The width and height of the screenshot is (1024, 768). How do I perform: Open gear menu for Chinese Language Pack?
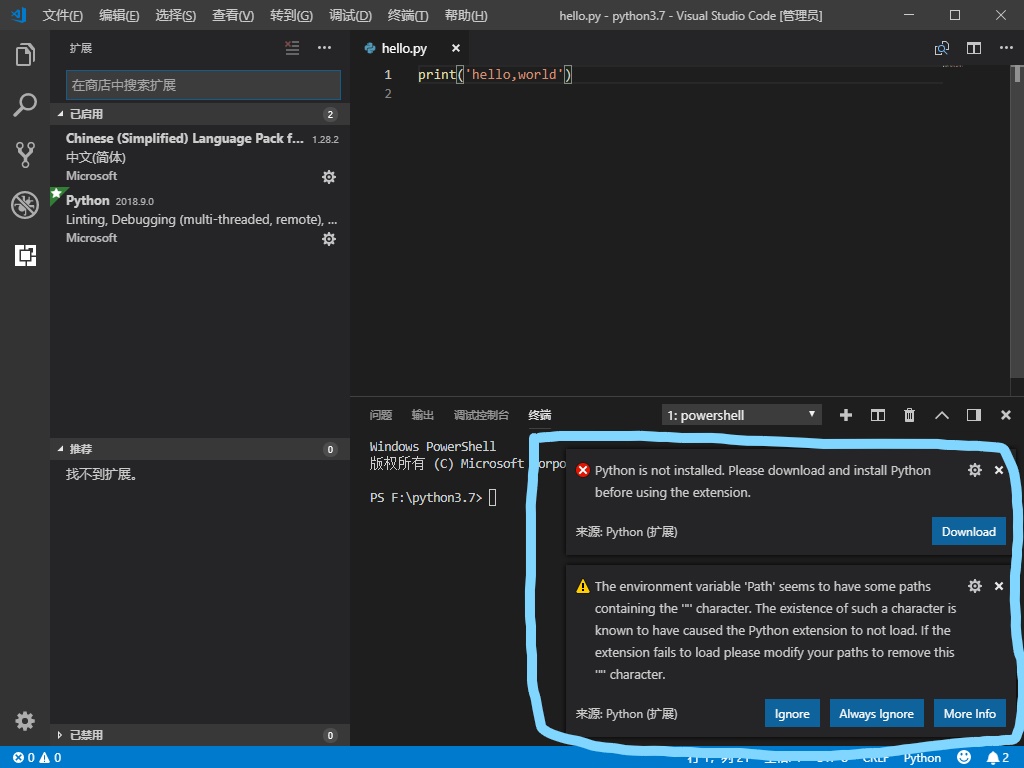tap(328, 176)
